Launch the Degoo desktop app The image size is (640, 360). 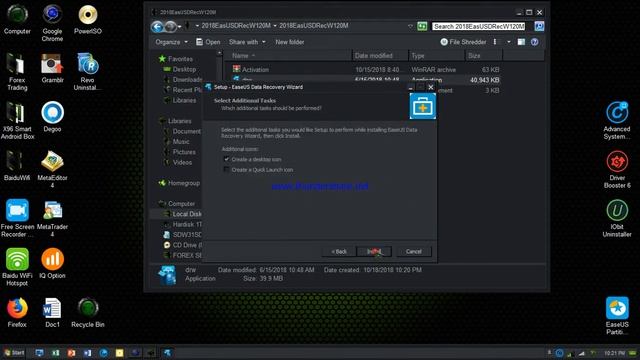(x=52, y=117)
